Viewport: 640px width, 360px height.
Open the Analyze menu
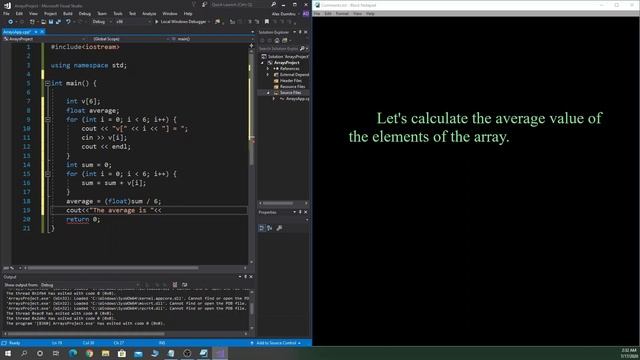coord(149,13)
